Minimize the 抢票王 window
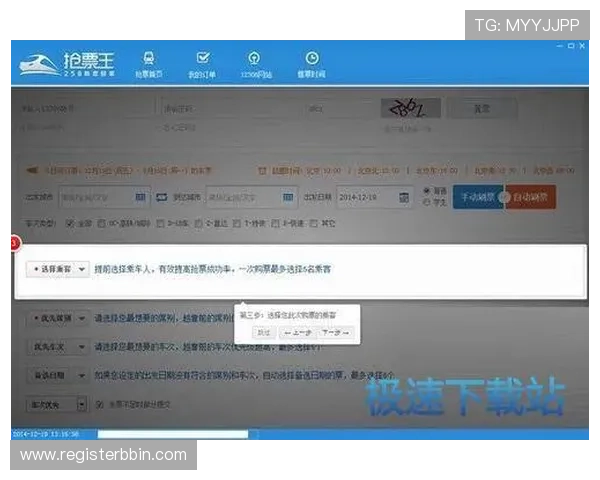This screenshot has width=600, height=480. coord(560,46)
